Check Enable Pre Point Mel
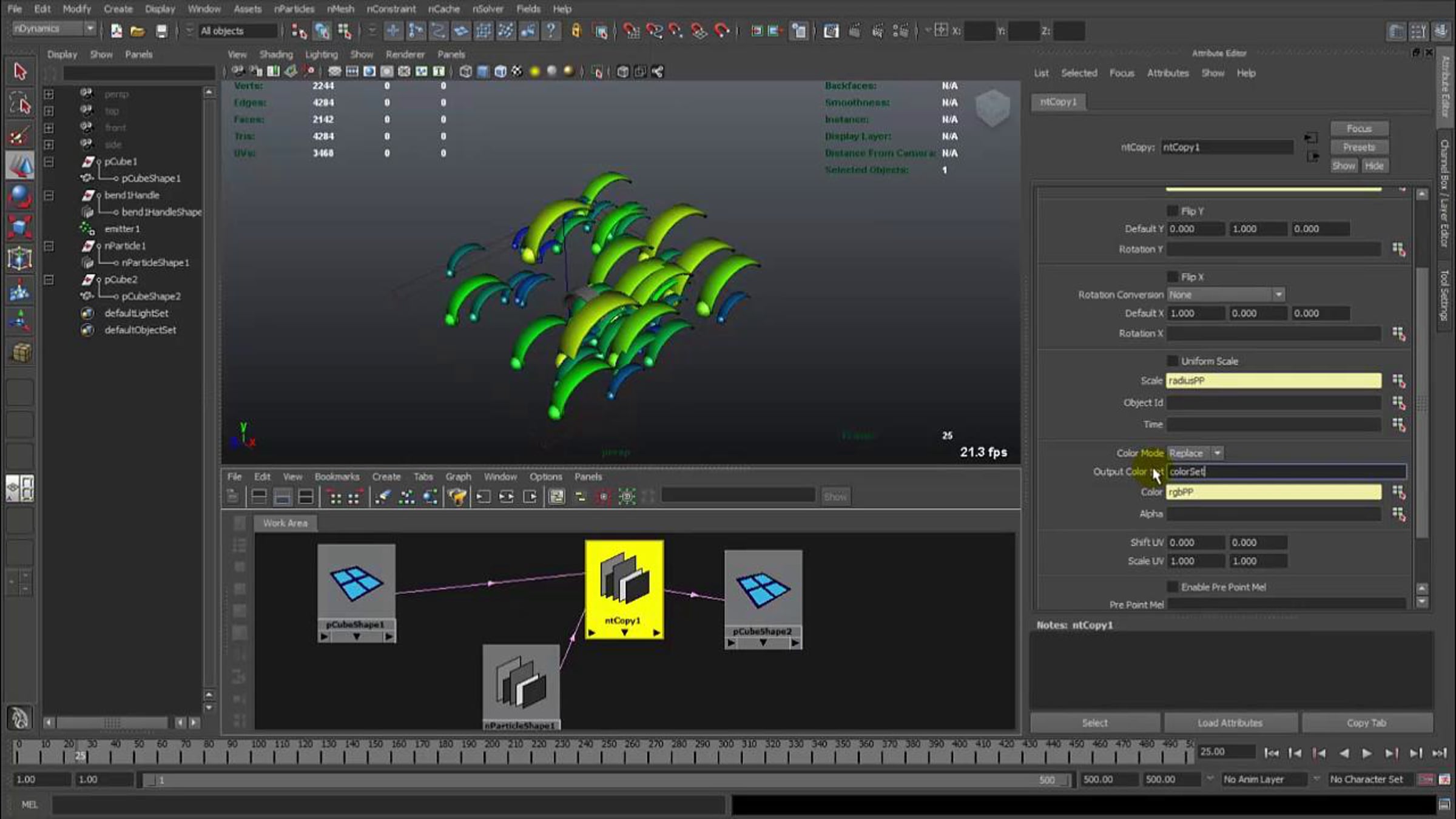 click(x=1172, y=587)
